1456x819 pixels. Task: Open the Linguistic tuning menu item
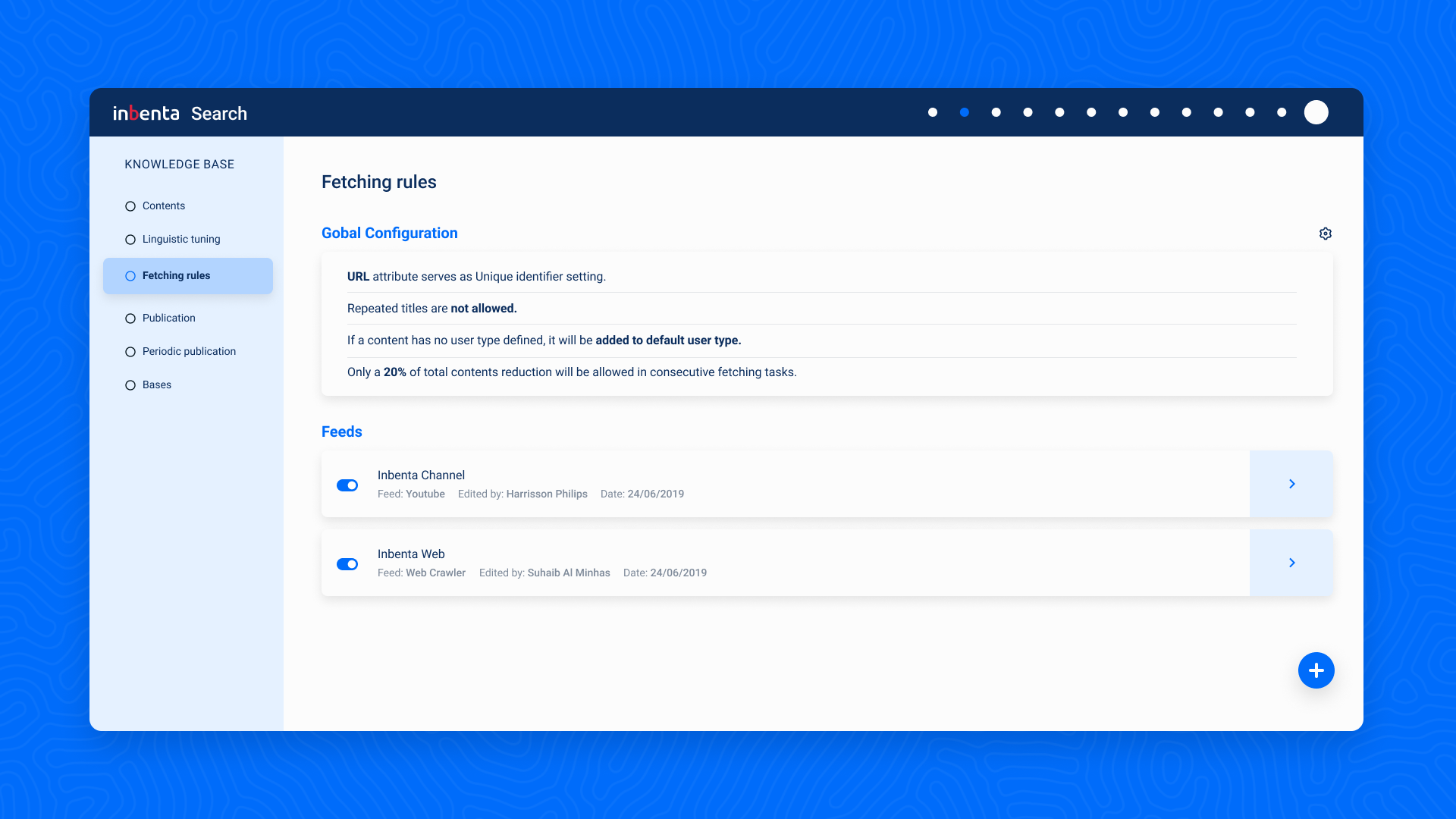pos(181,240)
